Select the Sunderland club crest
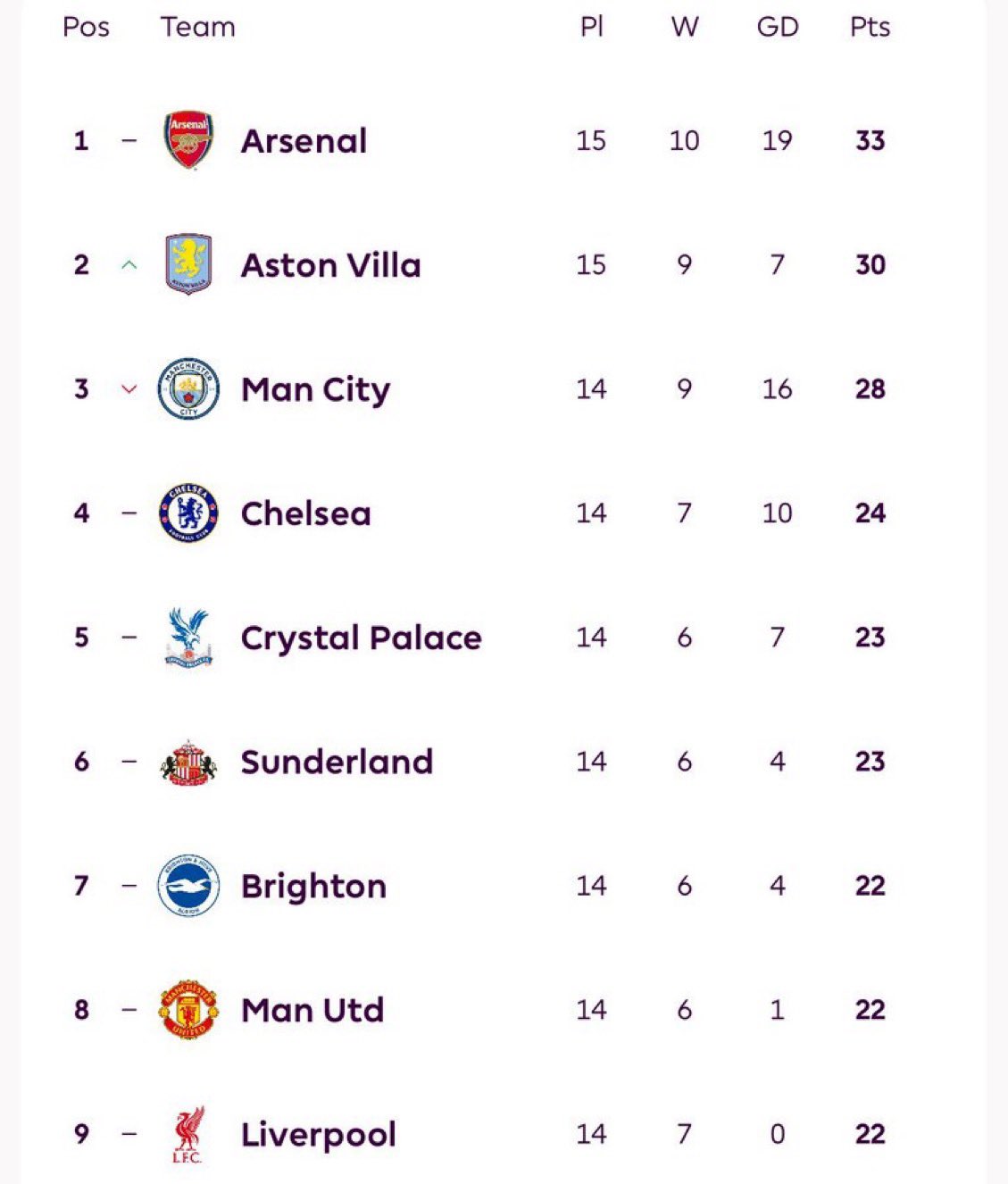The image size is (1008, 1184). (x=188, y=762)
